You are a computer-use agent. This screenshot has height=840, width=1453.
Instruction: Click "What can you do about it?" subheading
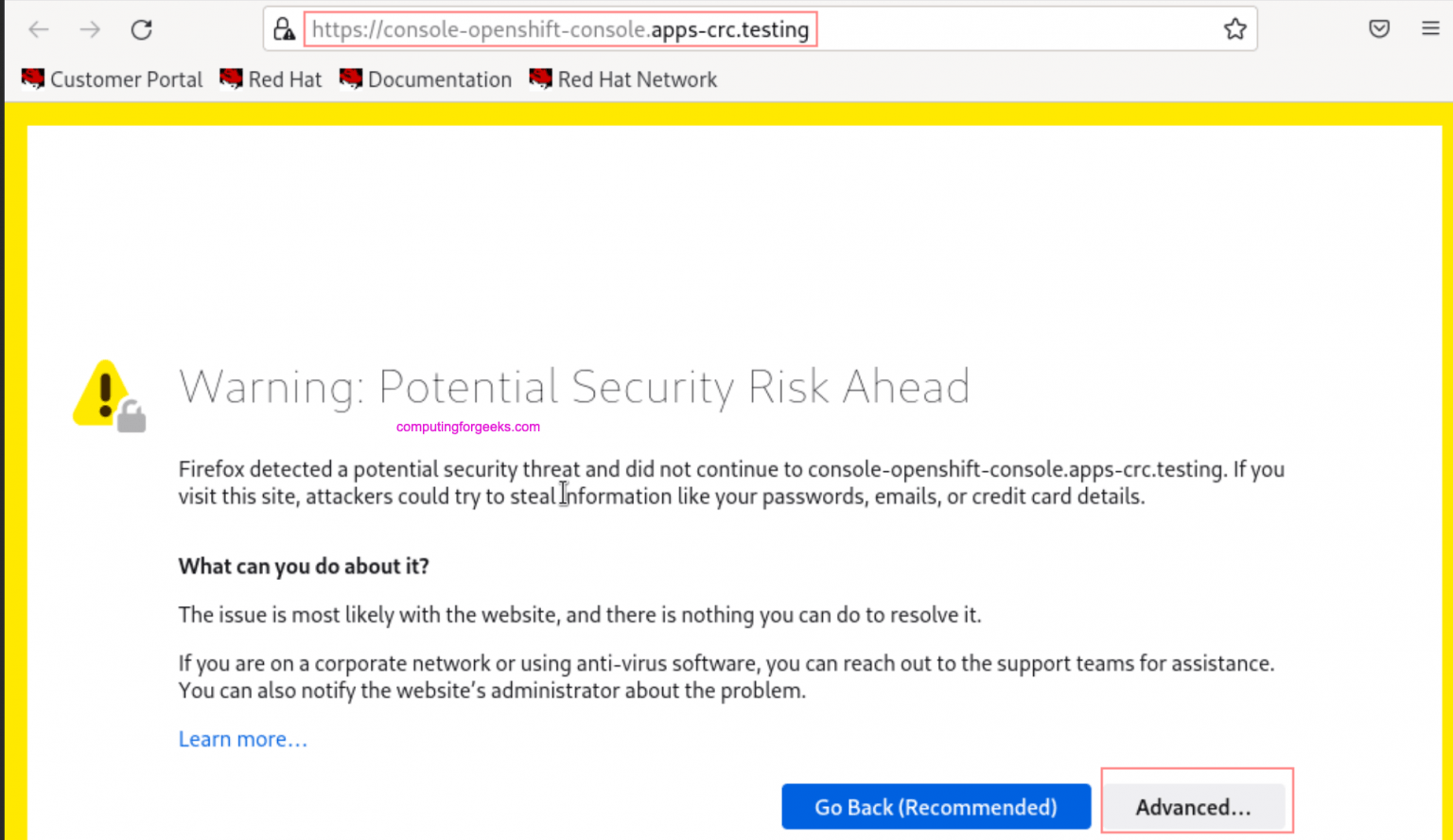pyautogui.click(x=304, y=566)
